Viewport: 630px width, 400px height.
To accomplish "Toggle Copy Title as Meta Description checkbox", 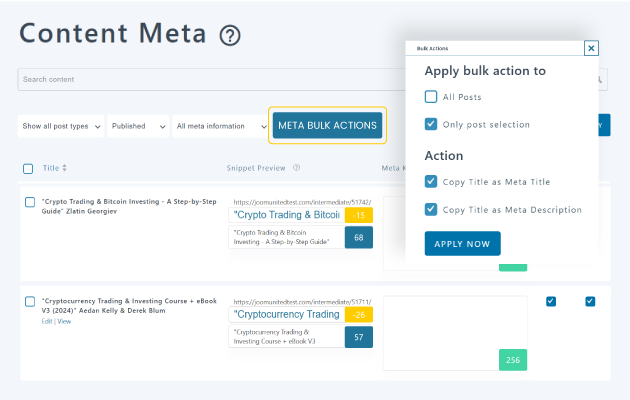I will [x=431, y=210].
